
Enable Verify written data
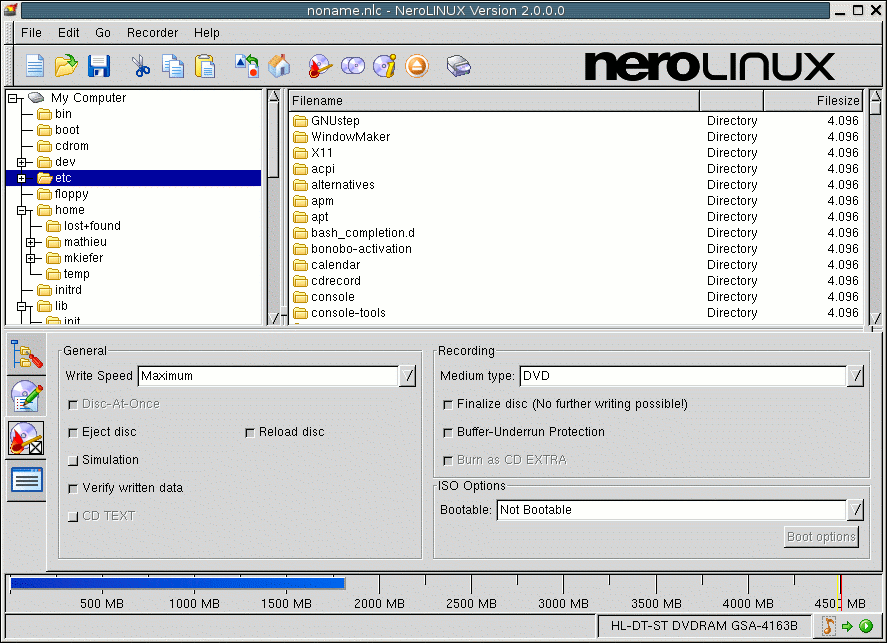[72, 489]
